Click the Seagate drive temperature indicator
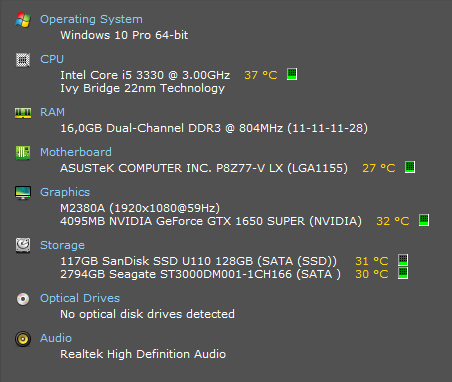This screenshot has width=452, height=382. (x=403, y=273)
